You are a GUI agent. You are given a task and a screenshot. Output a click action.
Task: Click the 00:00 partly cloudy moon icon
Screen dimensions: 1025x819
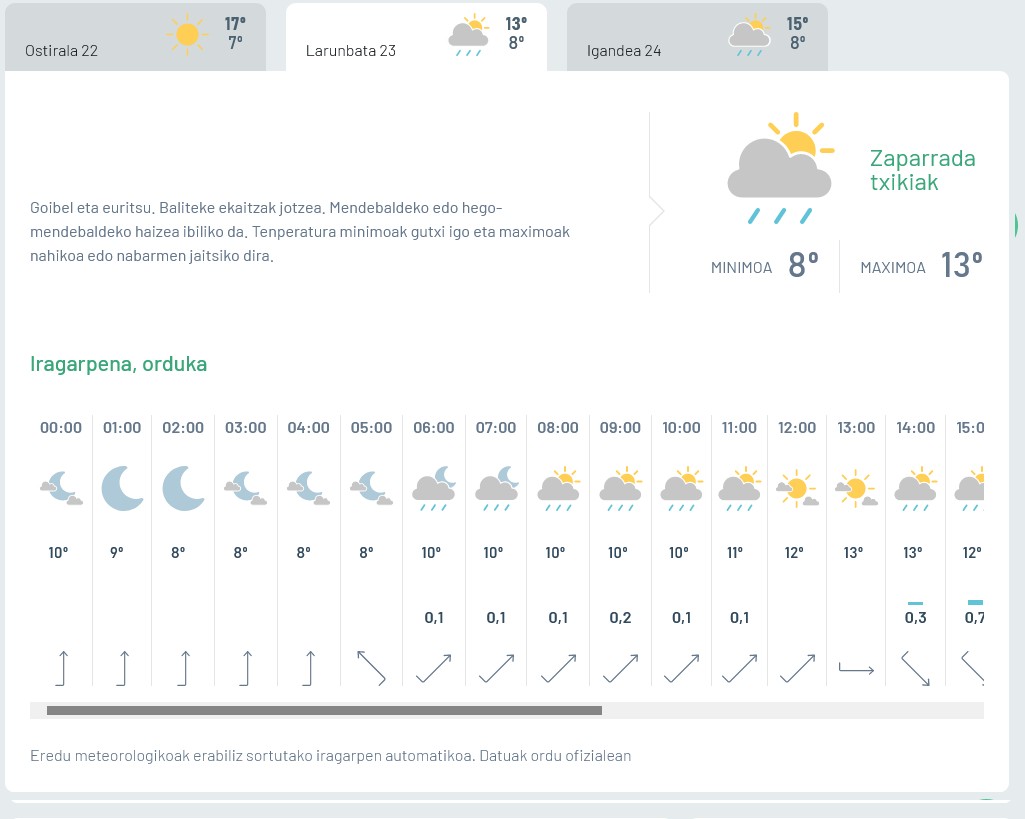coord(61,488)
